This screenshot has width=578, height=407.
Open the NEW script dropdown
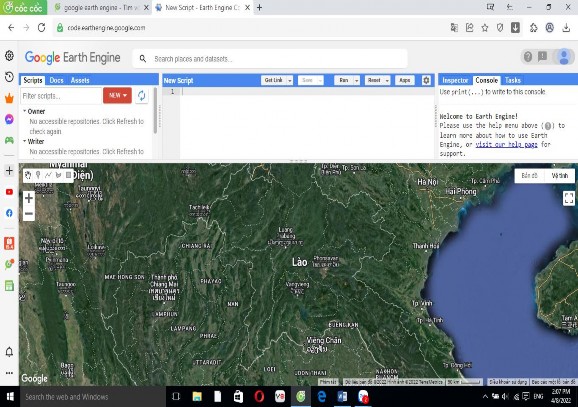point(117,95)
